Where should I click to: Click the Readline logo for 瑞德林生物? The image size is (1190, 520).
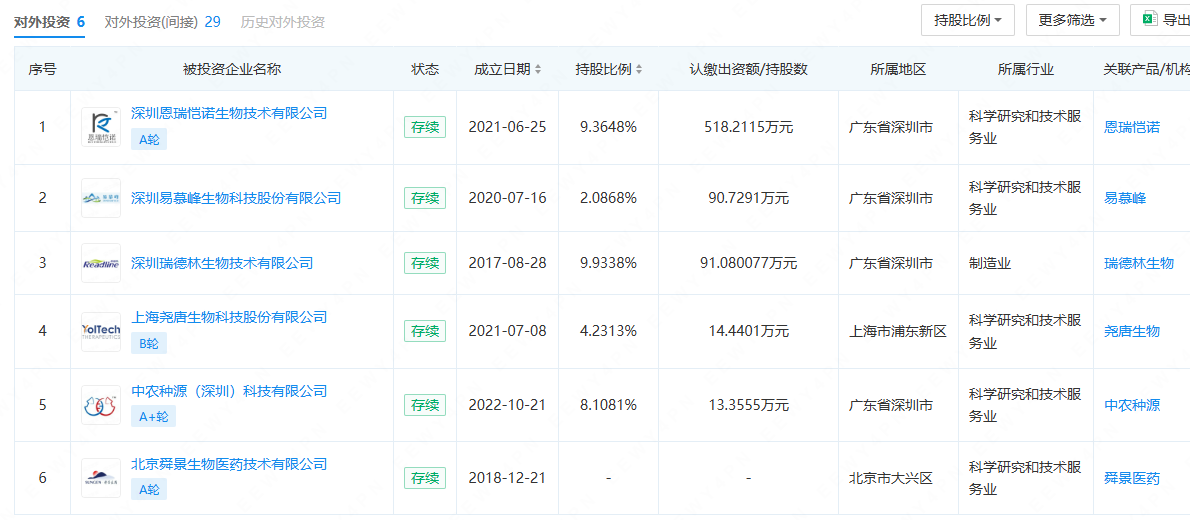pyautogui.click(x=101, y=263)
